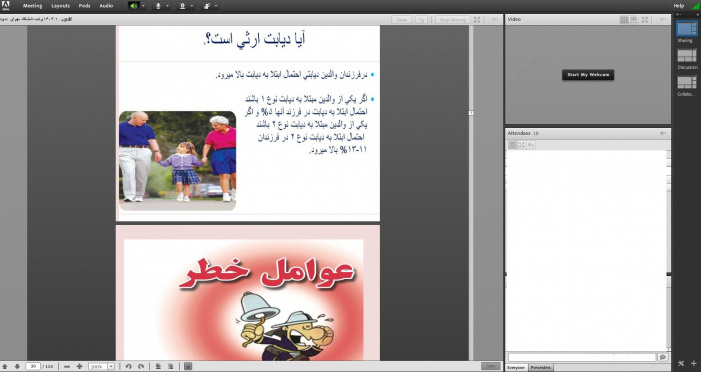Toggle the webcam icon in the top bar

pyautogui.click(x=182, y=6)
